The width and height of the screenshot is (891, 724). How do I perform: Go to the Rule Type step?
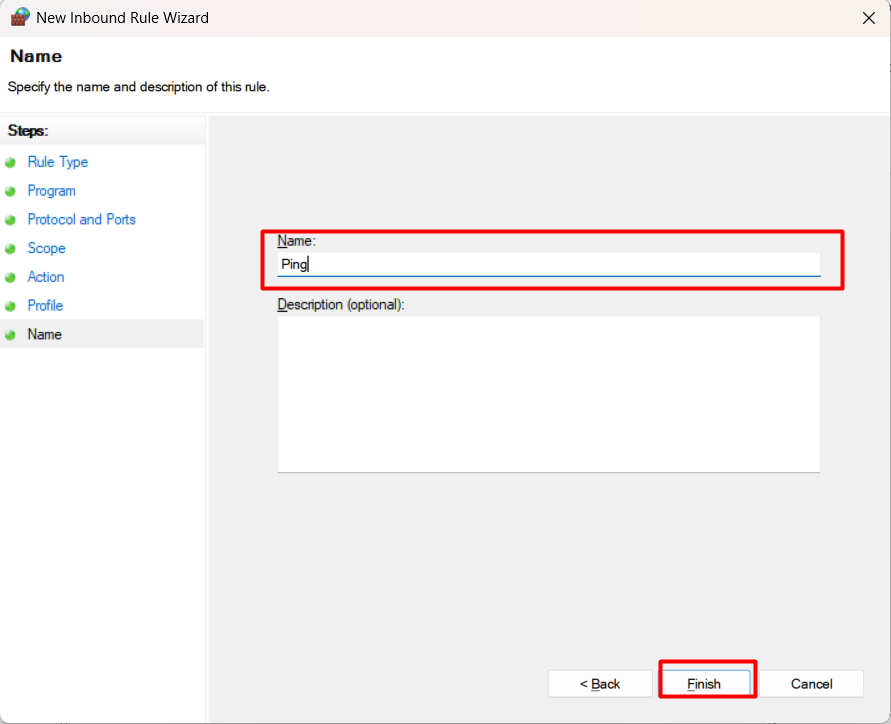point(58,162)
